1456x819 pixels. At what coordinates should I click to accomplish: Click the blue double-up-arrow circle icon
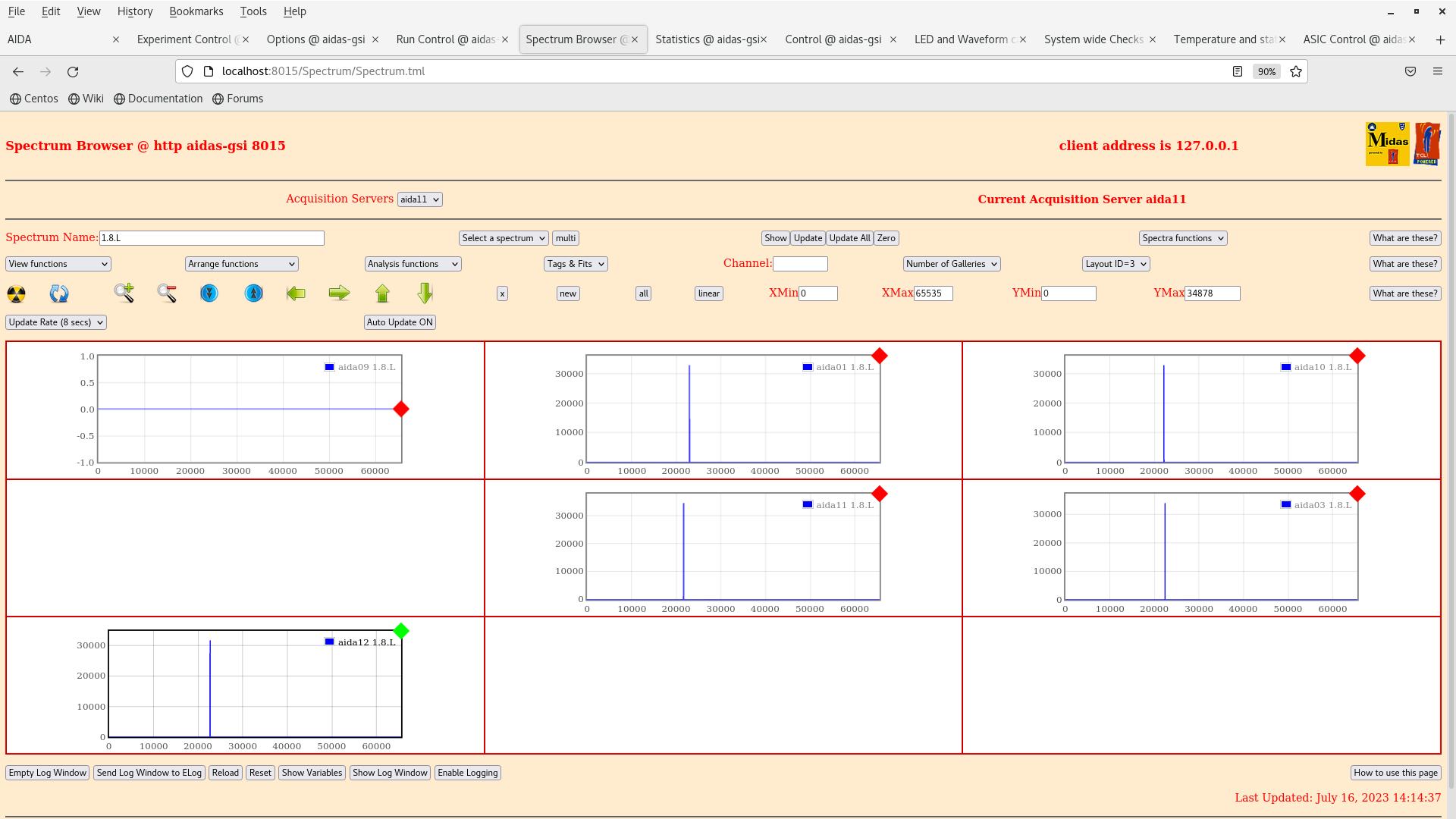tap(254, 293)
